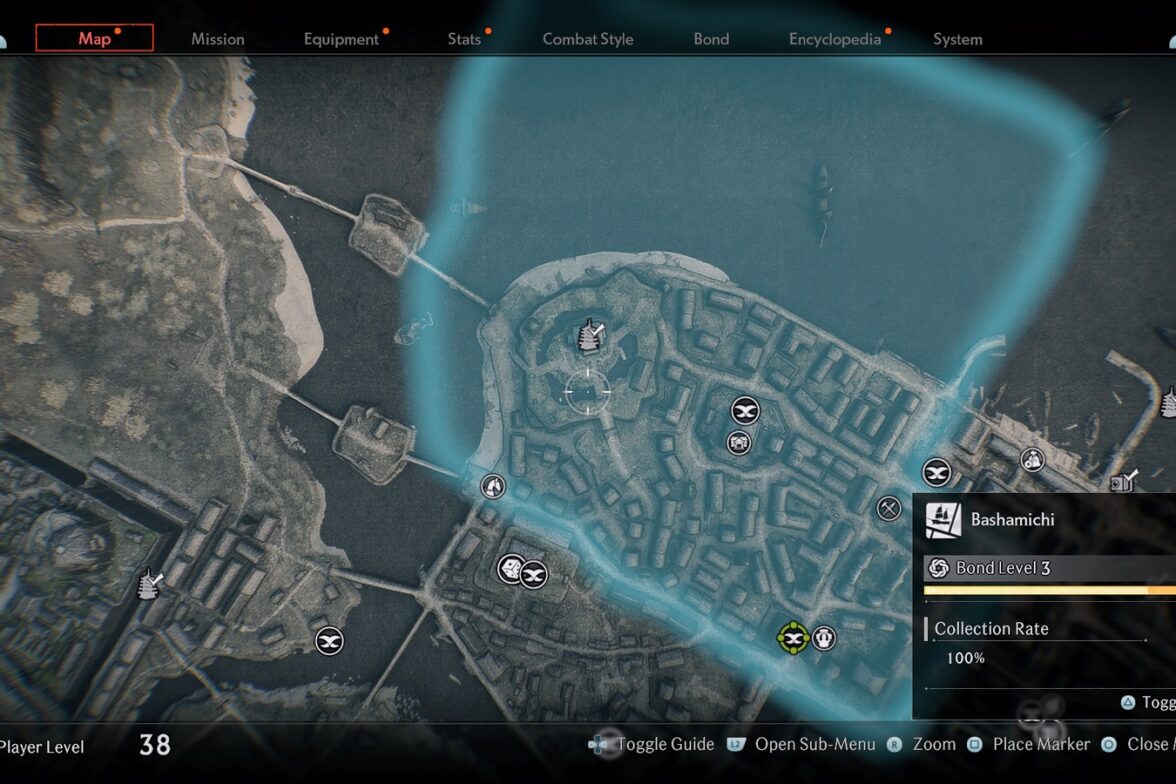
Task: Click the completed pagoda icon on the island
Action: [591, 335]
